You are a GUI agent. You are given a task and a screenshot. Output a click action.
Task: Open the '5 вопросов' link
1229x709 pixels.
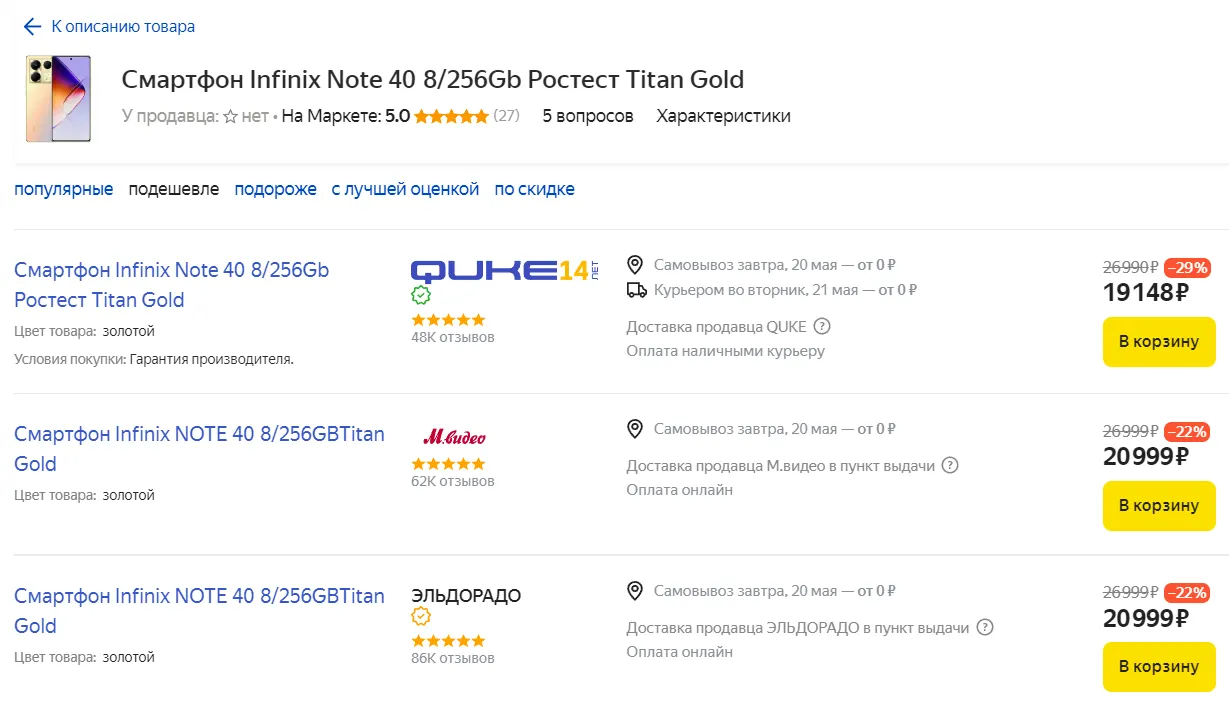coord(588,116)
